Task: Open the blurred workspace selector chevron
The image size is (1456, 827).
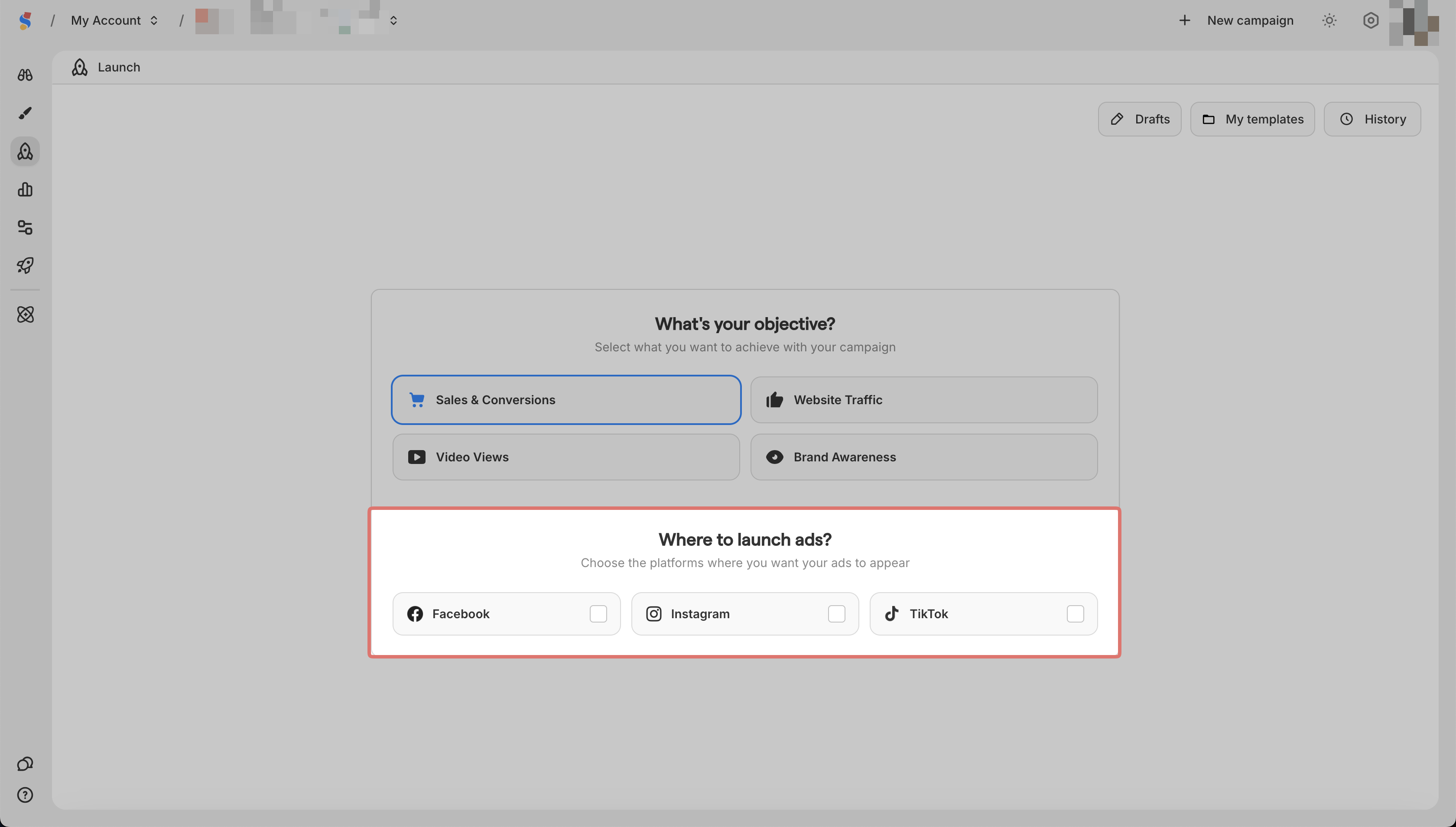Action: click(393, 20)
